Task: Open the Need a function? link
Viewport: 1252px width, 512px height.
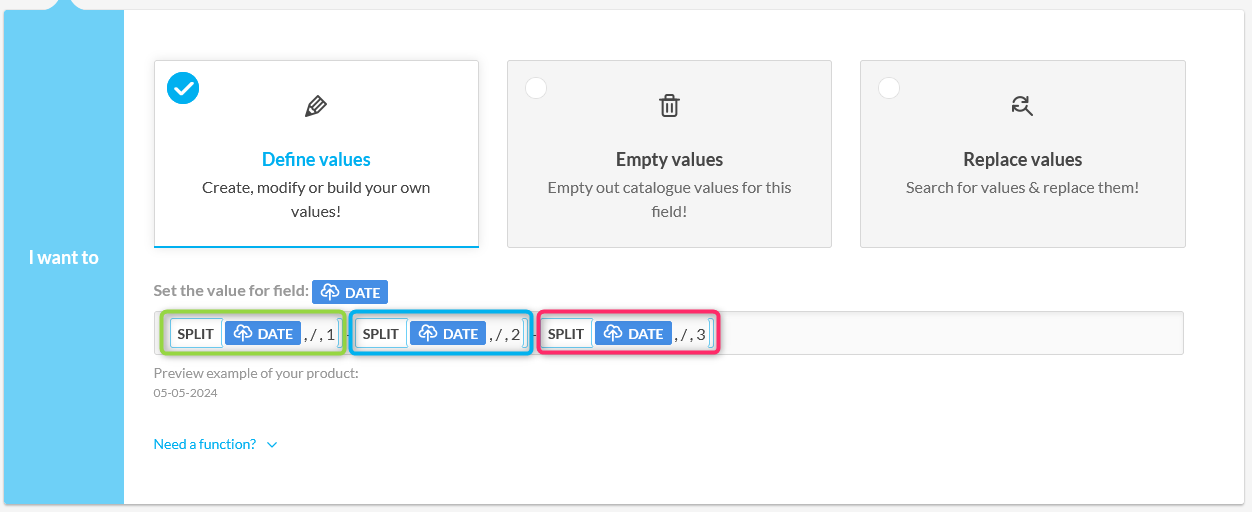Action: pos(205,444)
